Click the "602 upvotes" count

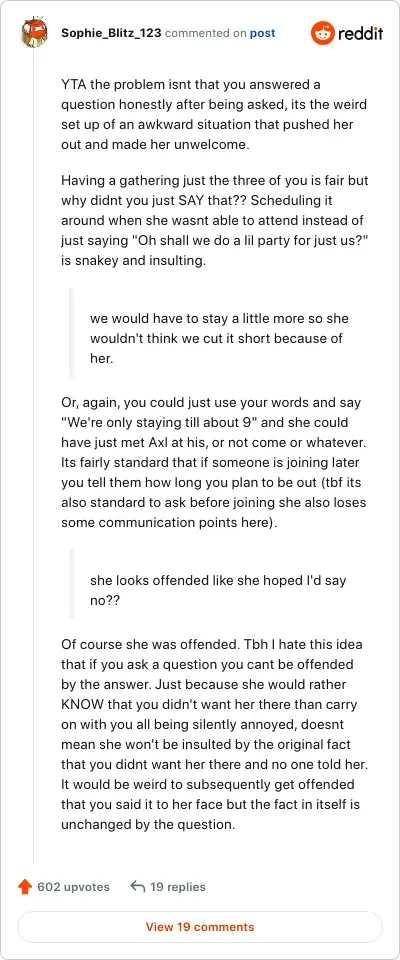pyautogui.click(x=74, y=887)
